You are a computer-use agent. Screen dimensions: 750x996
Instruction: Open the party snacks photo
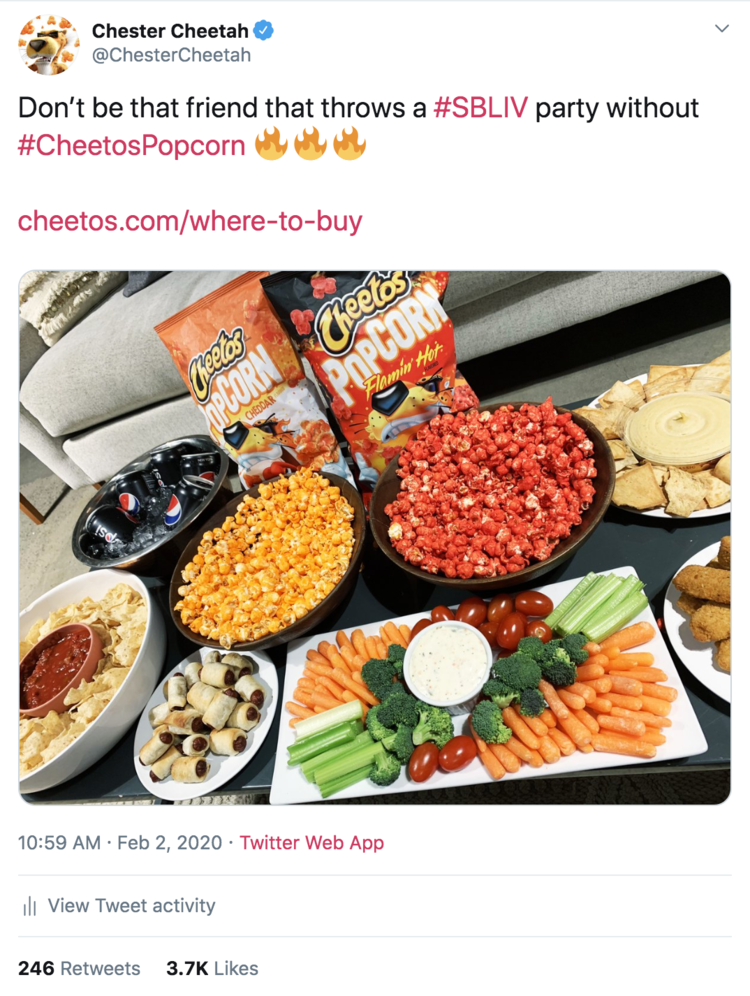click(x=375, y=537)
